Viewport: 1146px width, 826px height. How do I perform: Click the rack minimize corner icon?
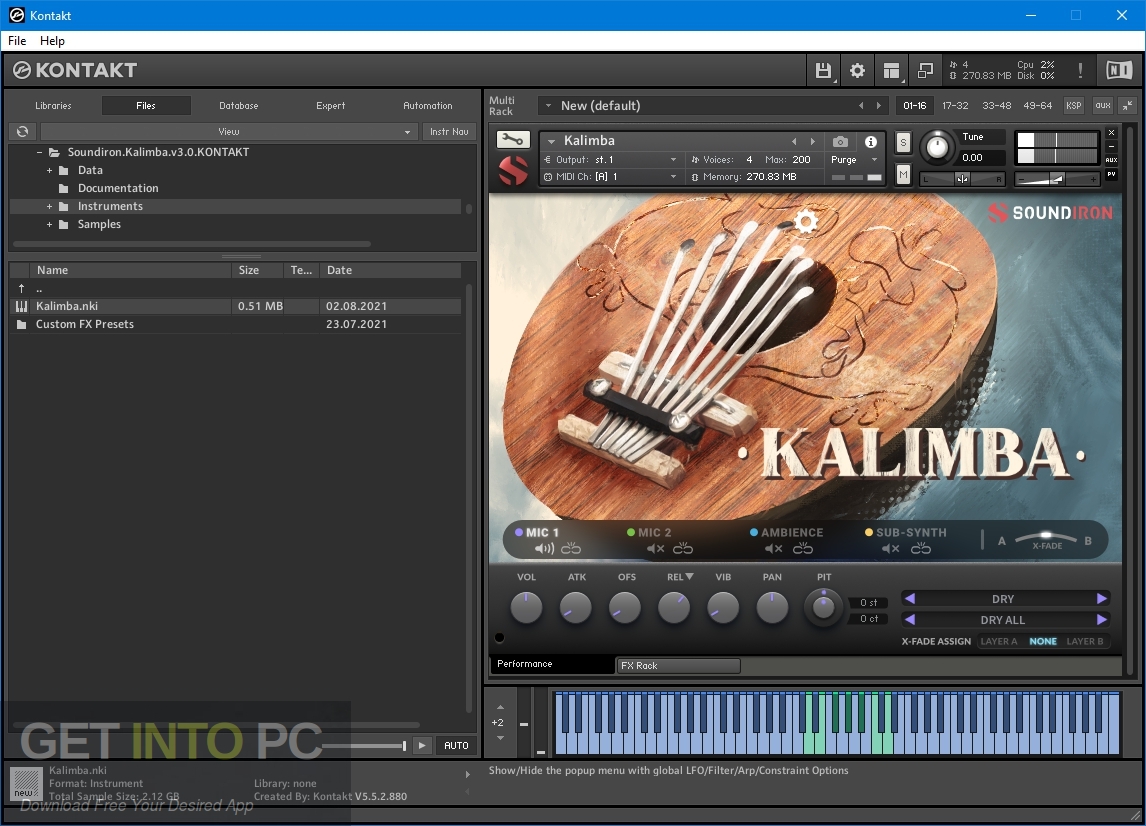point(1127,106)
